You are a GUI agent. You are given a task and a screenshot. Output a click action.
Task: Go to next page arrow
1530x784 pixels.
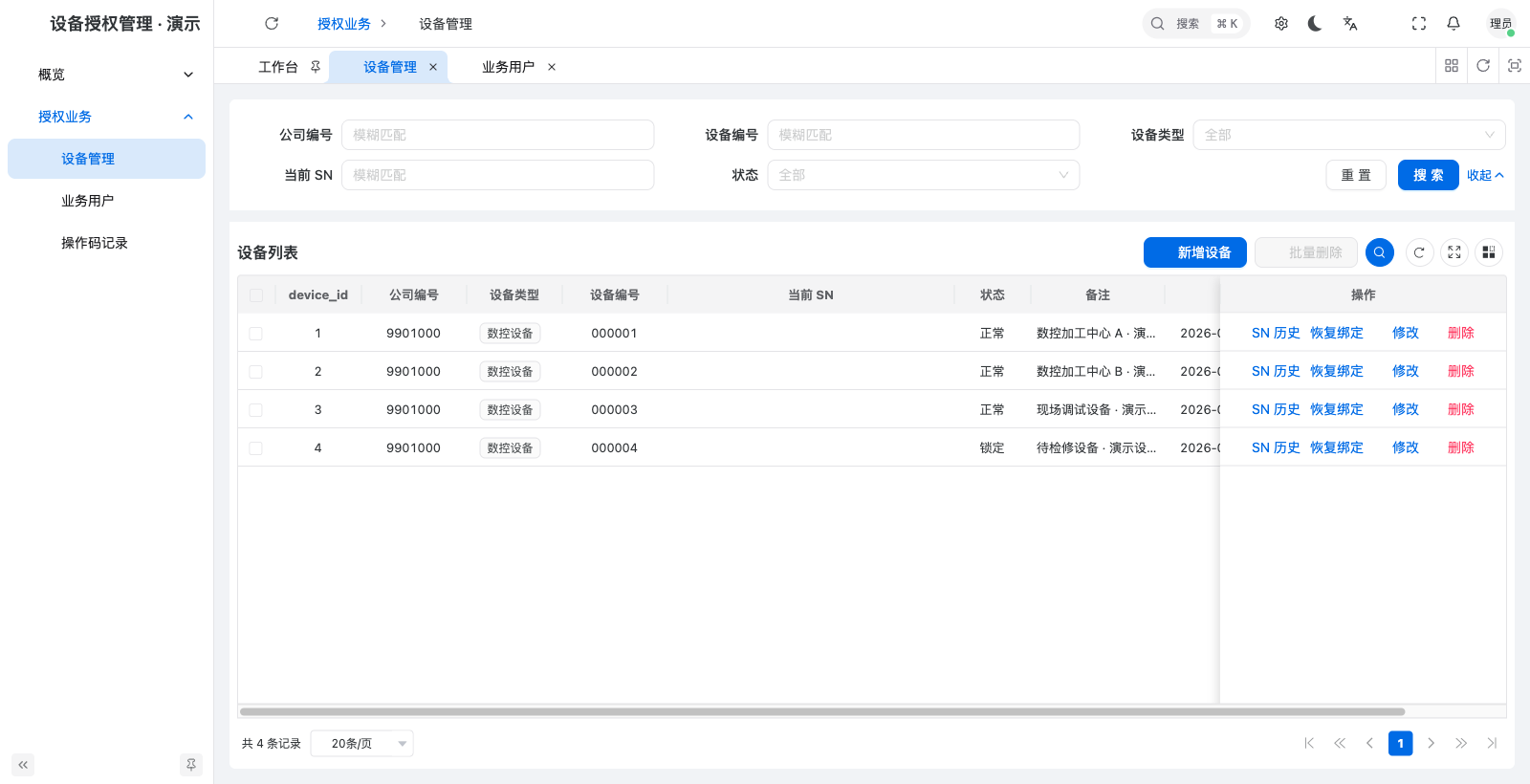pos(1431,743)
